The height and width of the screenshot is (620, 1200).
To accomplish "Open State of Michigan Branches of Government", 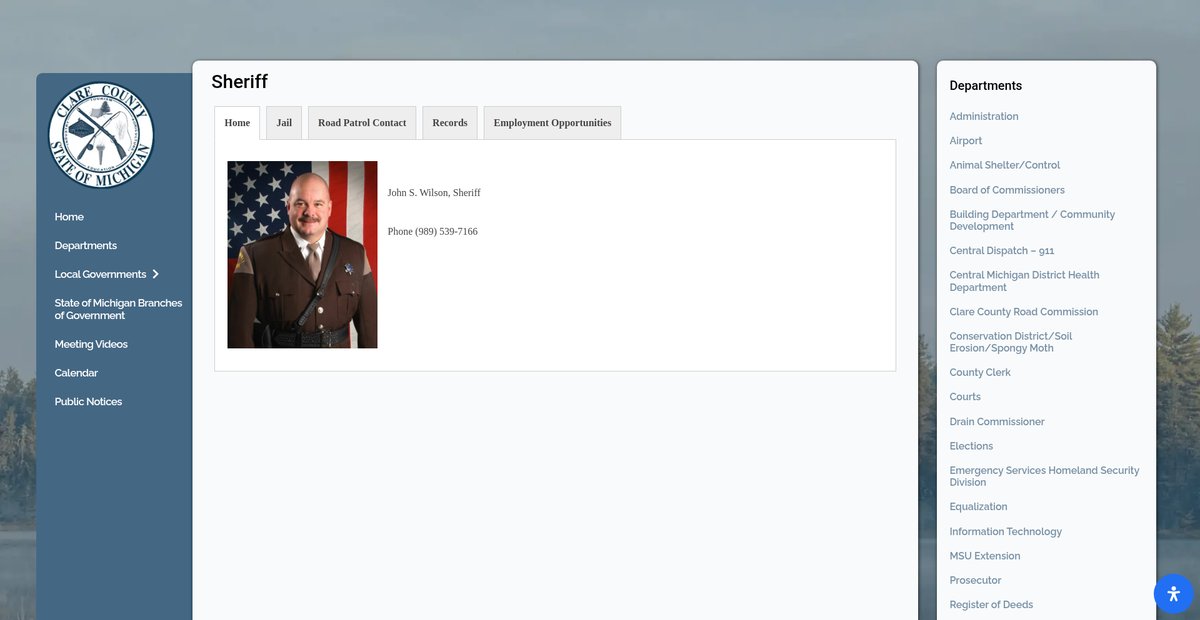I will click(118, 309).
